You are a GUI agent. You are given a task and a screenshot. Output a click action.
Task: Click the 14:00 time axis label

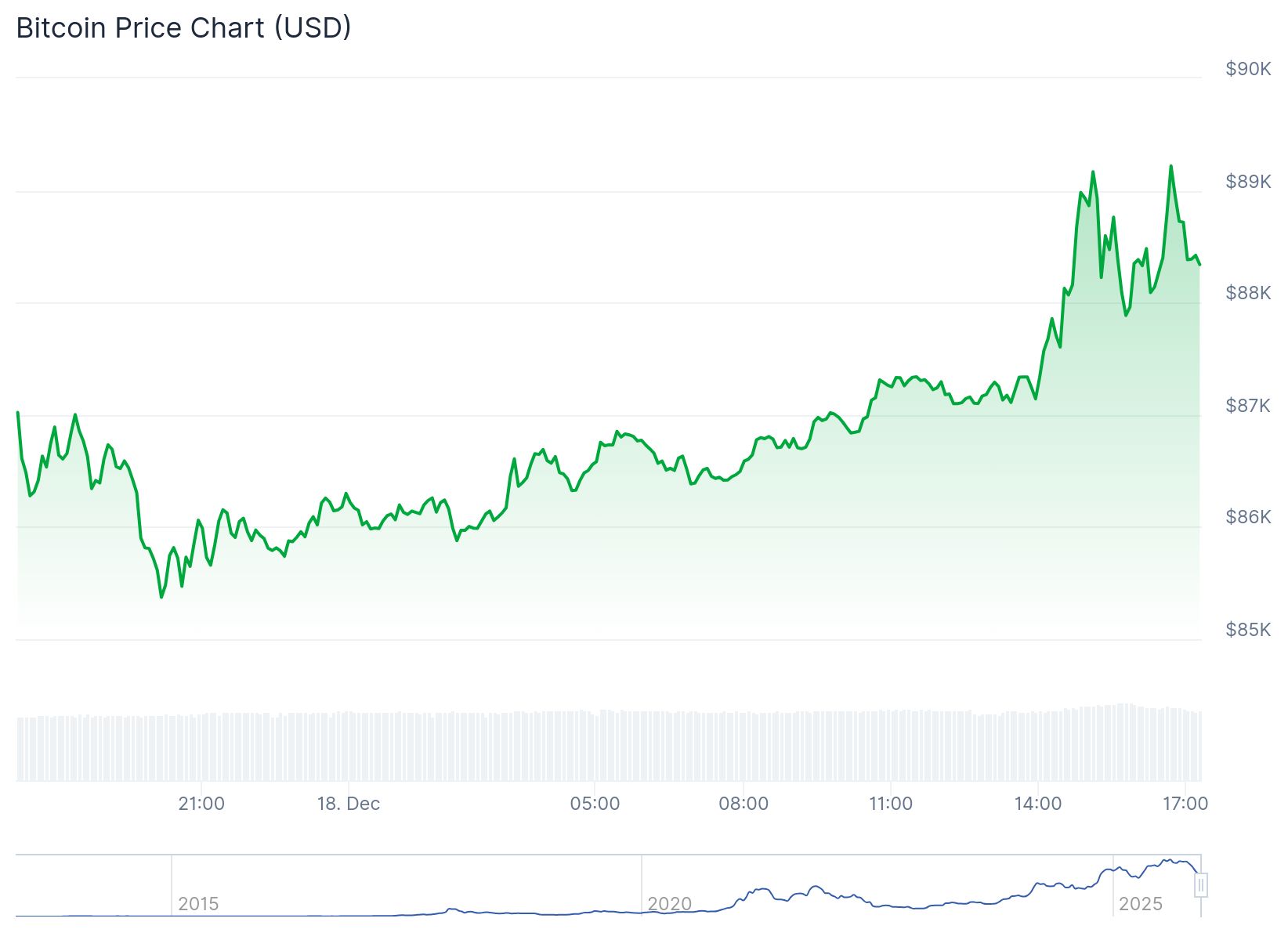click(x=1038, y=804)
